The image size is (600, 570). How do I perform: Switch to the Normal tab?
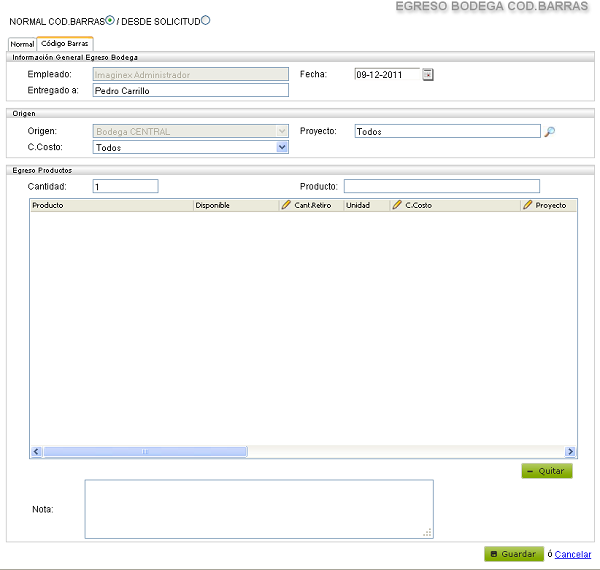(22, 44)
